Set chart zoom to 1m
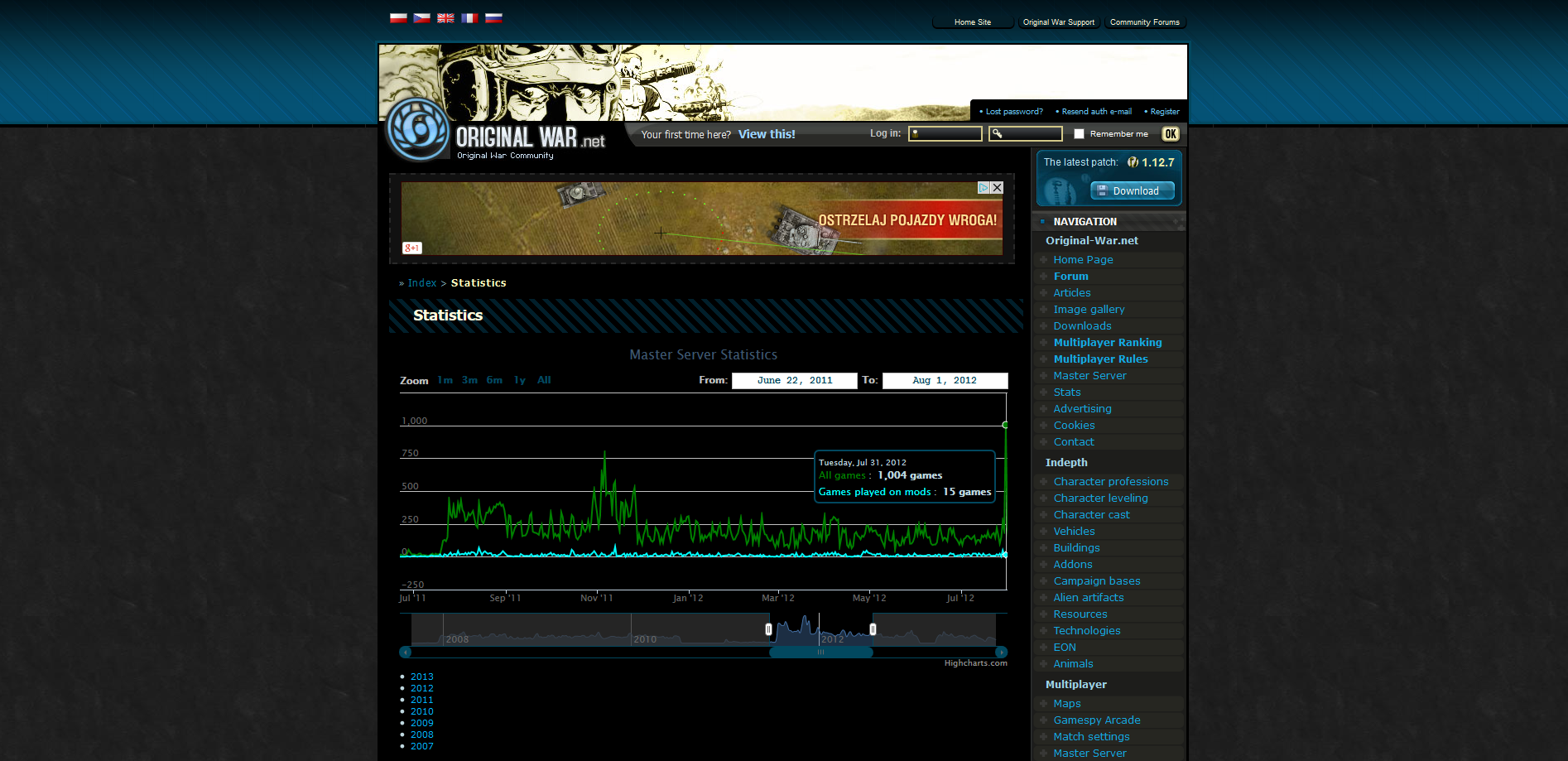This screenshot has width=1568, height=761. [445, 380]
